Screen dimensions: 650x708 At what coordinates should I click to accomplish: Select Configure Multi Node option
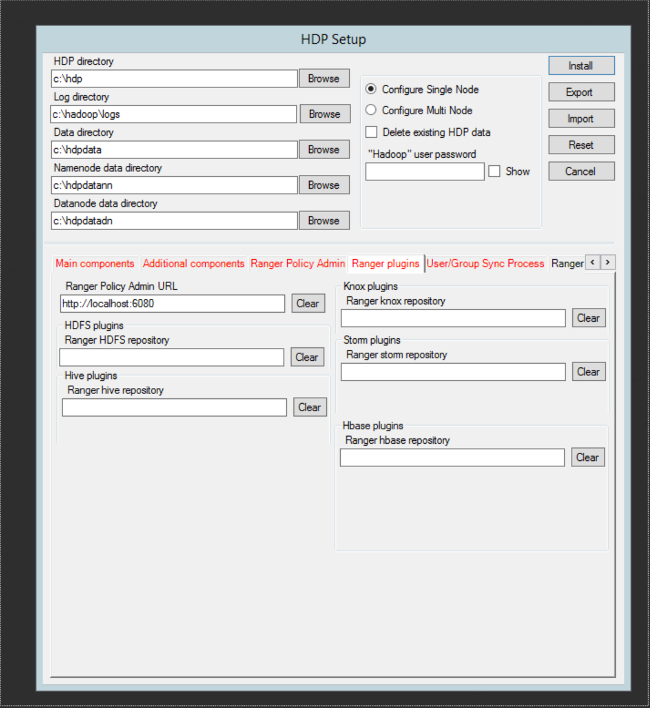point(371,110)
